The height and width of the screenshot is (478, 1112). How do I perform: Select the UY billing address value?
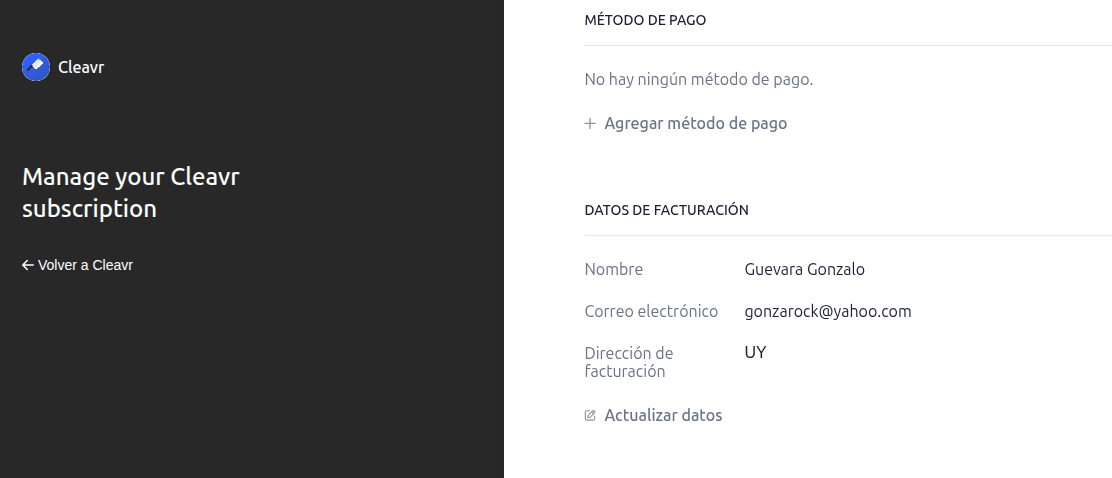click(755, 352)
